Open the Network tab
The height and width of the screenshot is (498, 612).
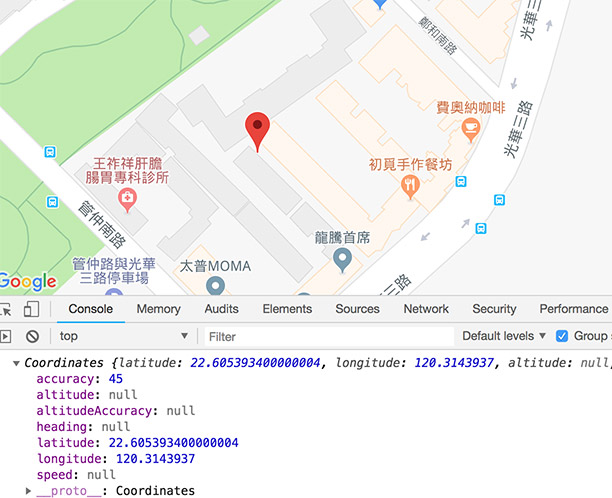(x=426, y=309)
